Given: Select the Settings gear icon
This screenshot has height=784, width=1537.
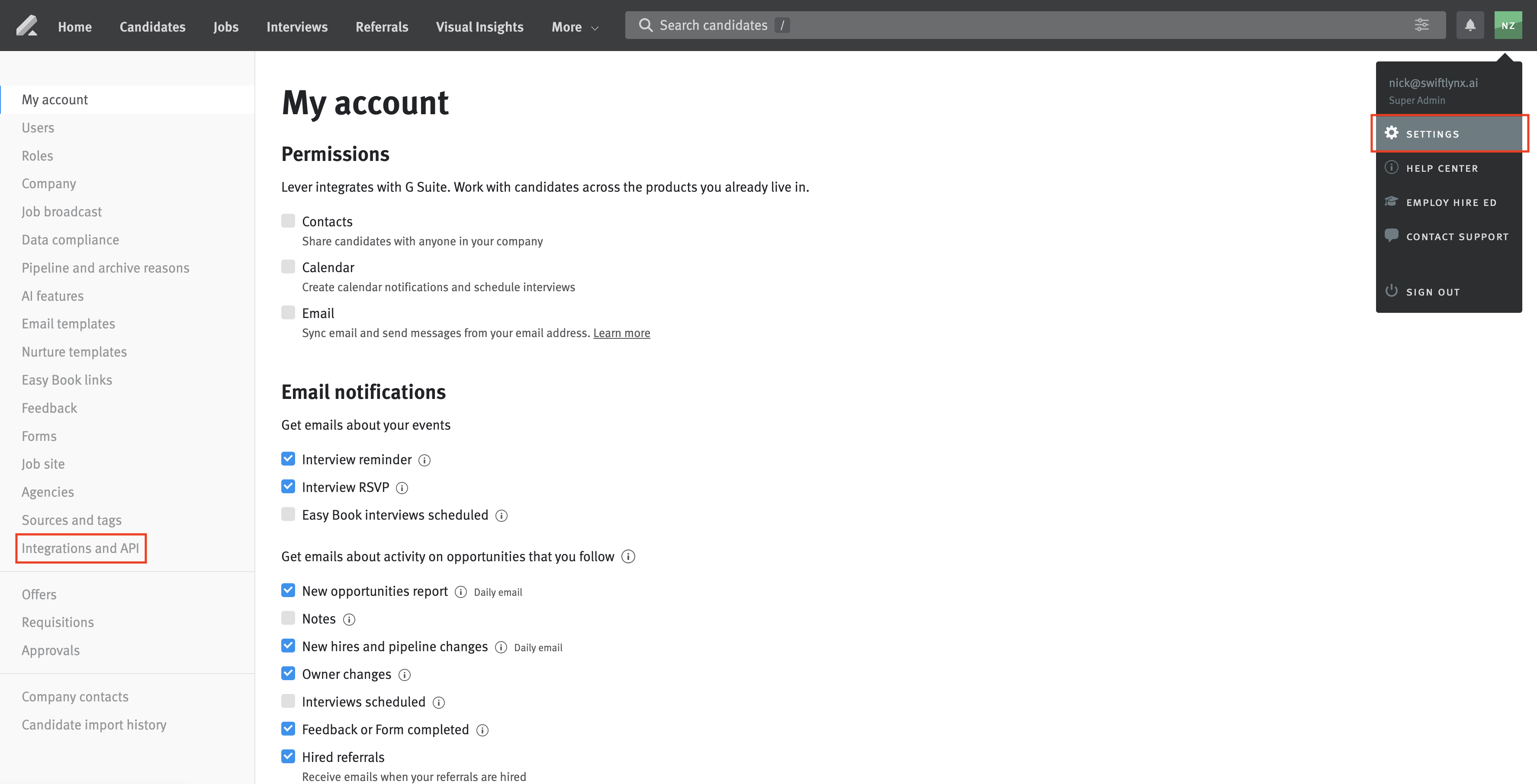Looking at the screenshot, I should coord(1392,133).
